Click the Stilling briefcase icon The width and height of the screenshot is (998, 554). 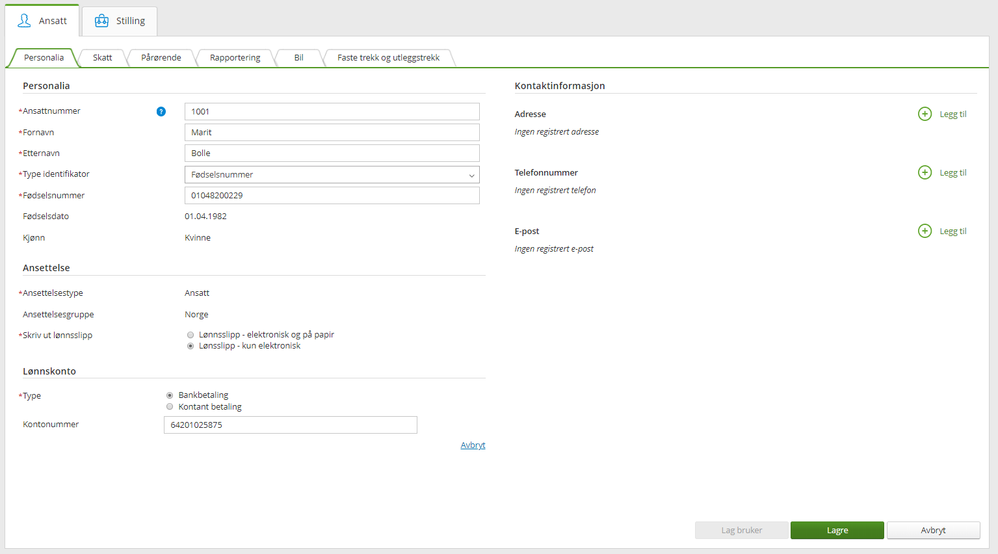[101, 20]
